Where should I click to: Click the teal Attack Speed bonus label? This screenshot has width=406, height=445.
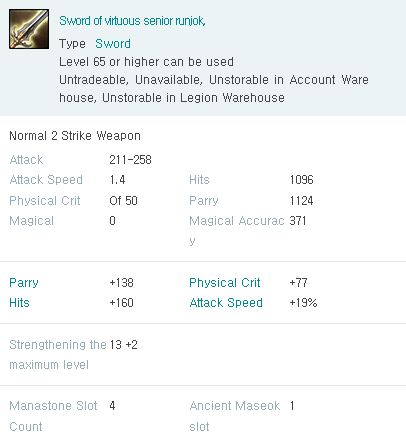226,303
